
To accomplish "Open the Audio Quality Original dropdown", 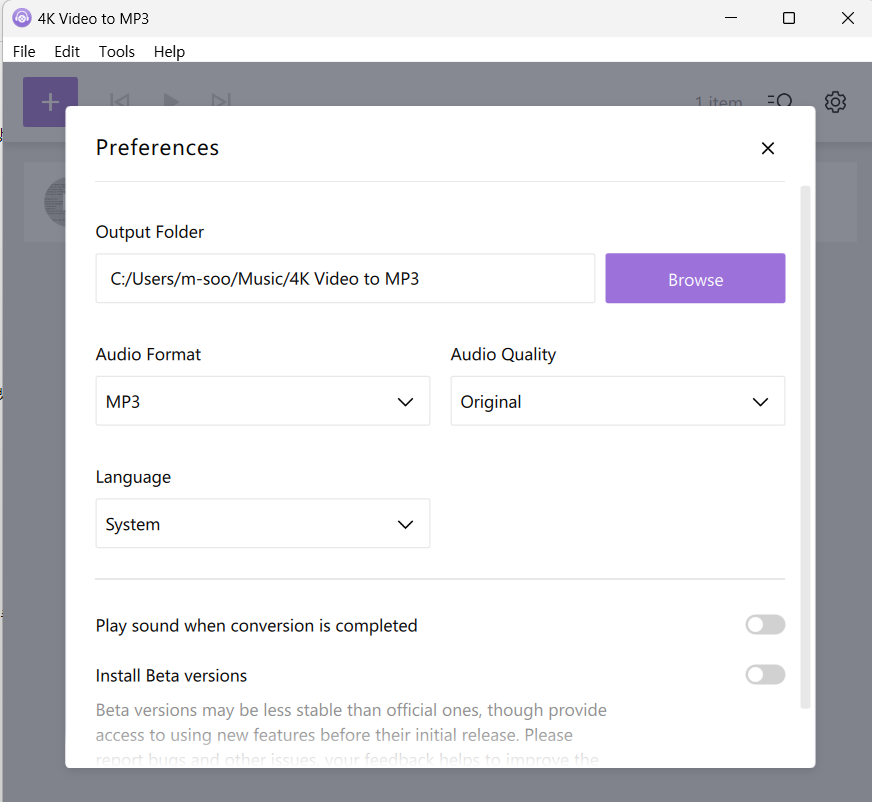I will [617, 401].
